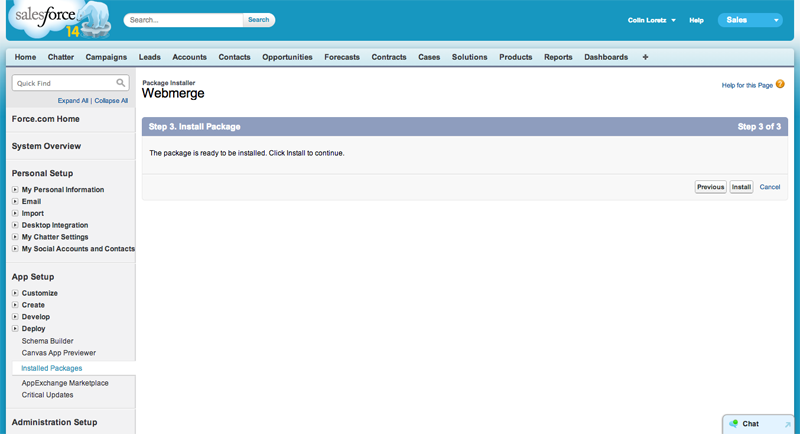Click the plus icon for all tabs
Screen dimensions: 800x434
[x=645, y=57]
